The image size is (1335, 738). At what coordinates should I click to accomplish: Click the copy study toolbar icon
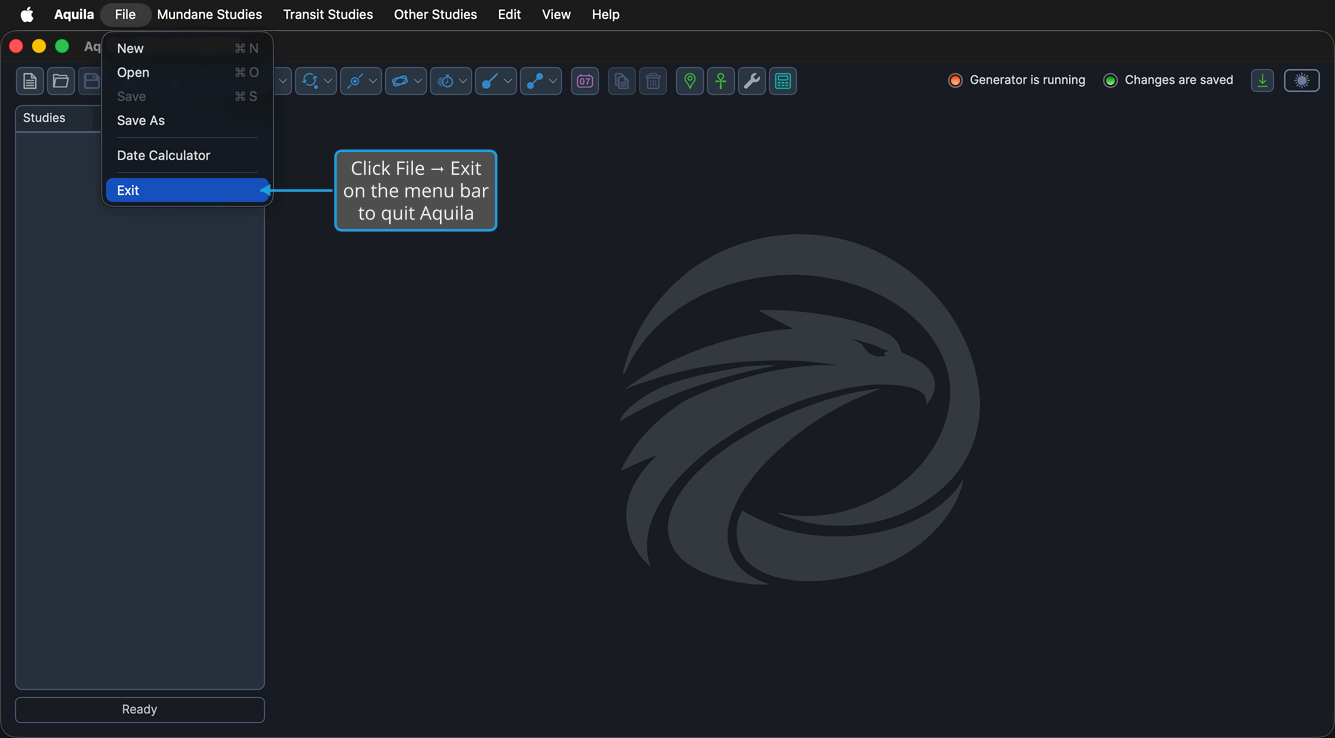(x=622, y=81)
